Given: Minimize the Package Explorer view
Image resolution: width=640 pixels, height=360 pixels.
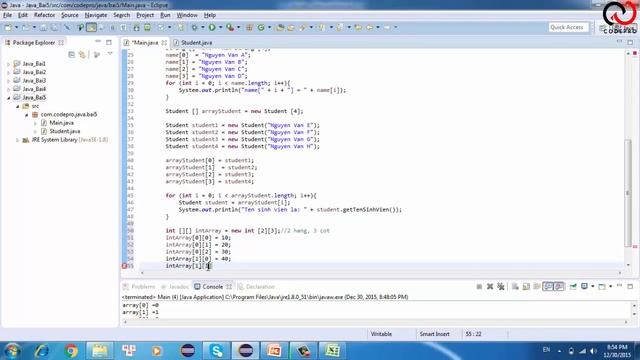Looking at the screenshot, I should [98, 42].
